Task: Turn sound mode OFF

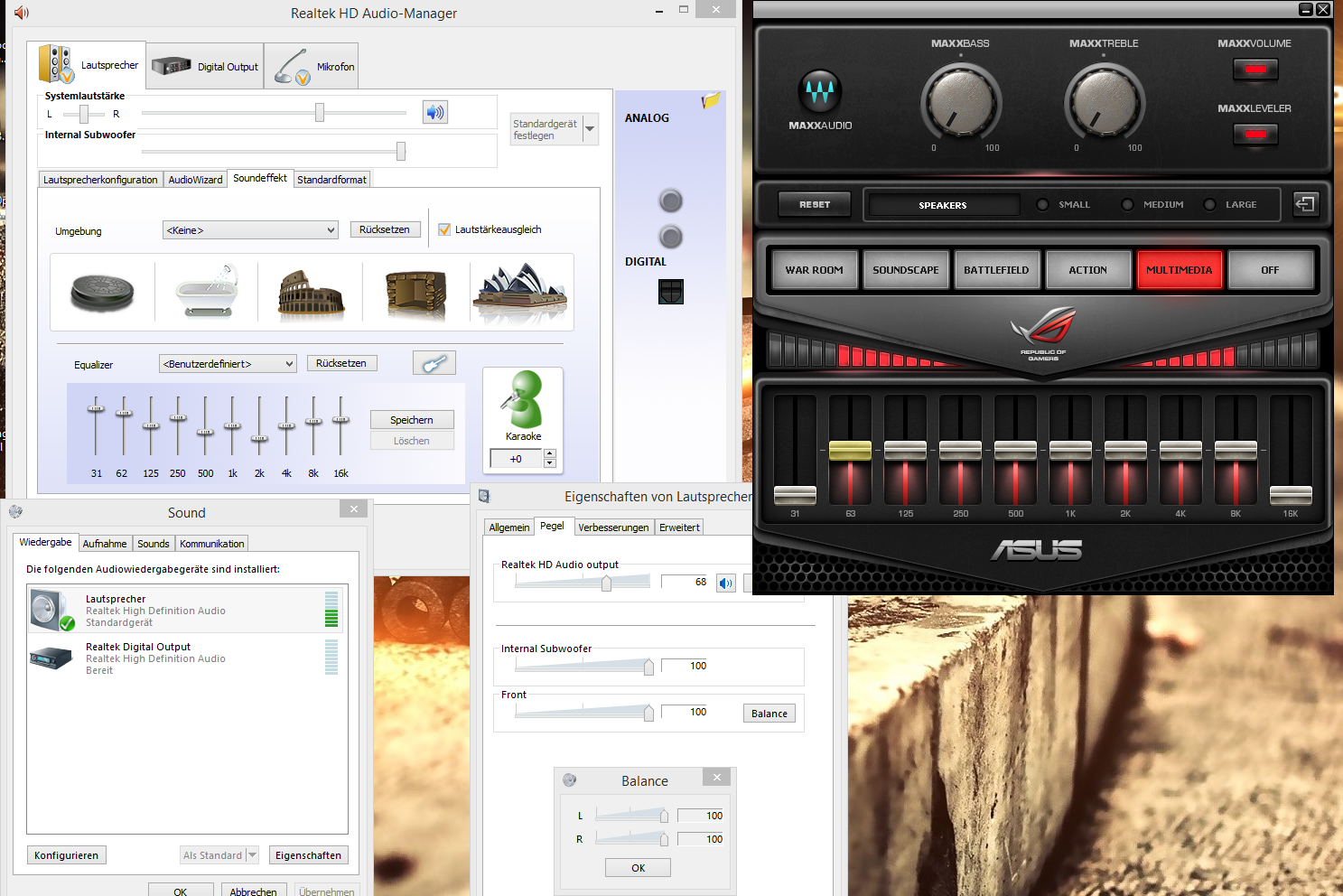Action: click(x=1270, y=270)
